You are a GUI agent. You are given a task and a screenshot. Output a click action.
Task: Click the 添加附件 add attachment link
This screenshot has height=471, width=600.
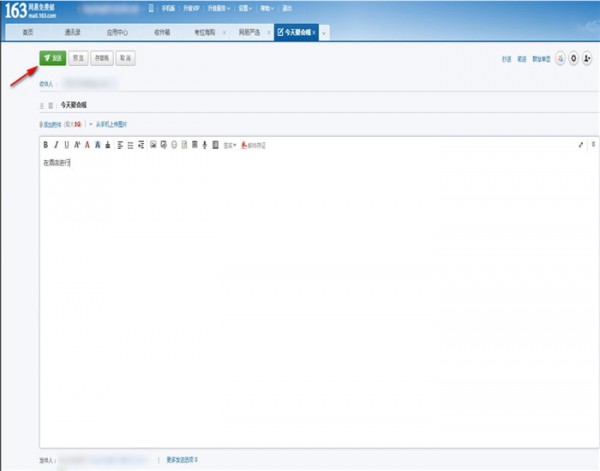click(51, 125)
